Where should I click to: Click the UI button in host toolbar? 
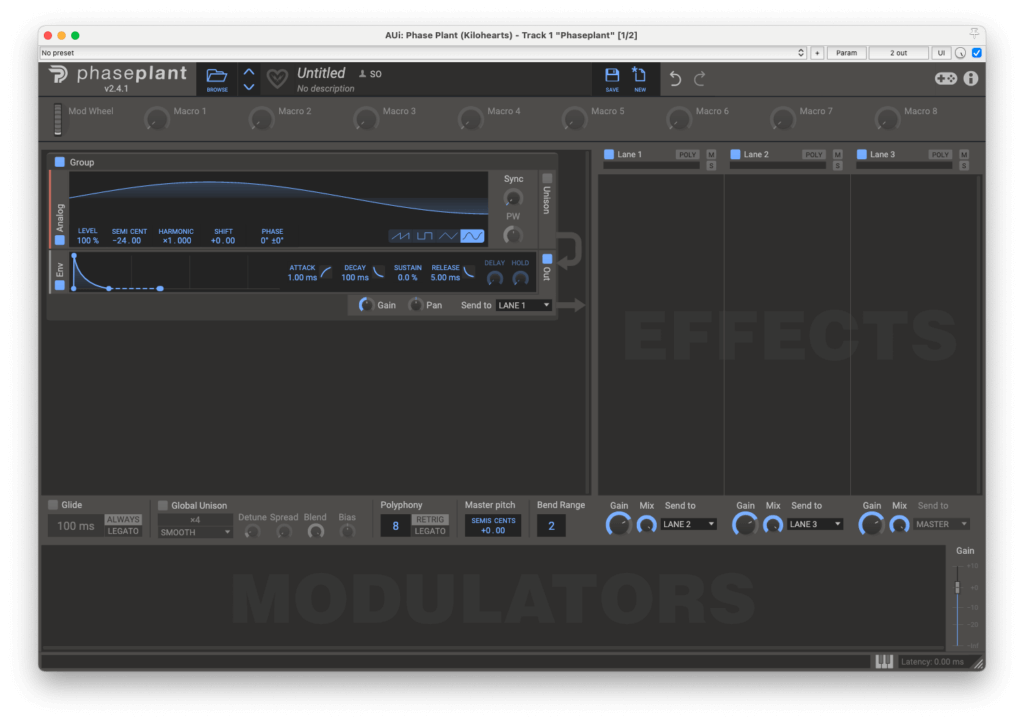[941, 53]
